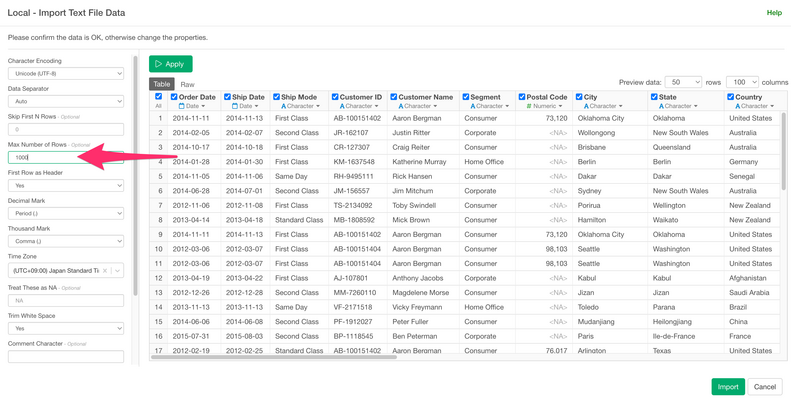Click the cell "Ile-de-France"
The width and height of the screenshot is (791, 400).
(672, 336)
